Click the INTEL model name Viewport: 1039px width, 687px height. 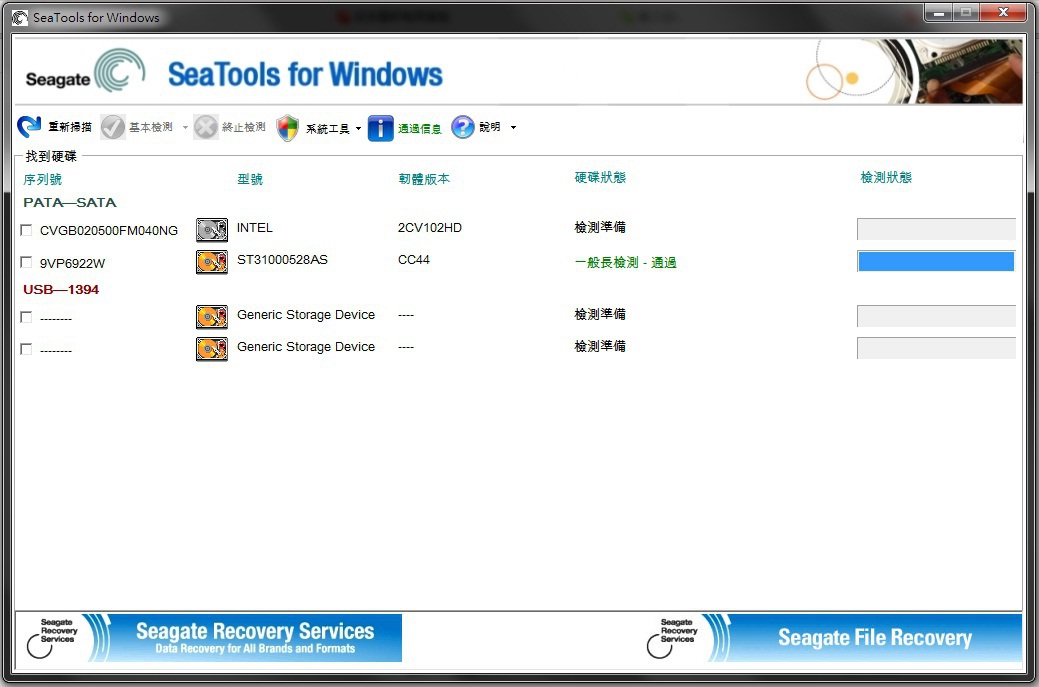tap(254, 228)
